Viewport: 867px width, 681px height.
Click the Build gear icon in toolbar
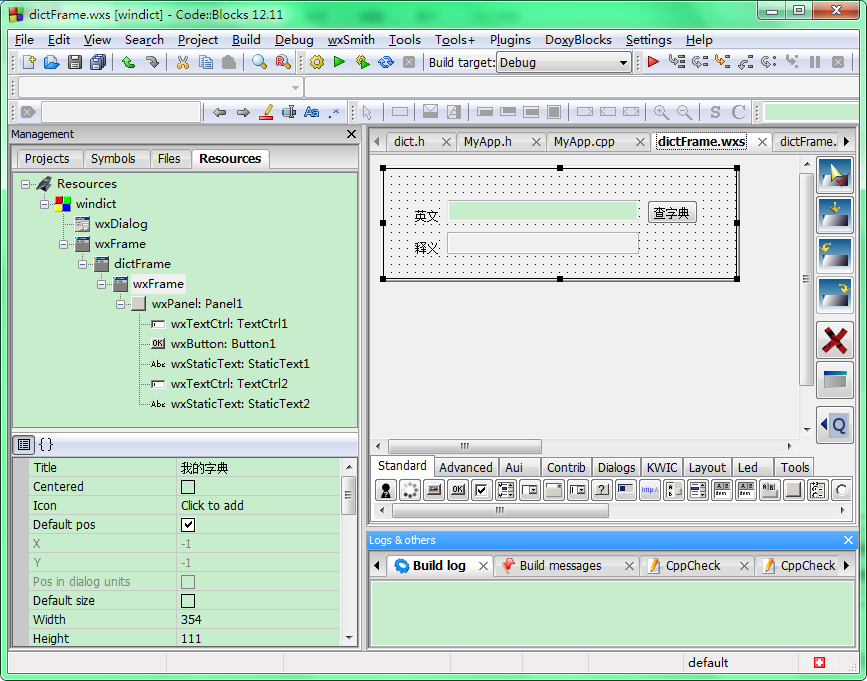click(317, 62)
